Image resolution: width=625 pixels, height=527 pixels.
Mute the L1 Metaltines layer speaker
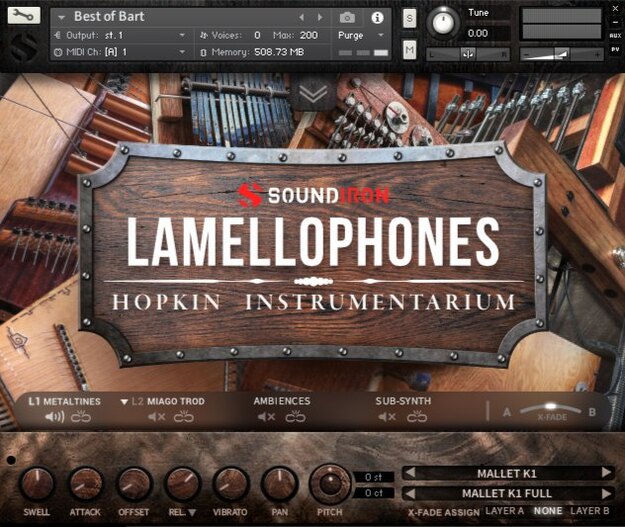[55, 417]
